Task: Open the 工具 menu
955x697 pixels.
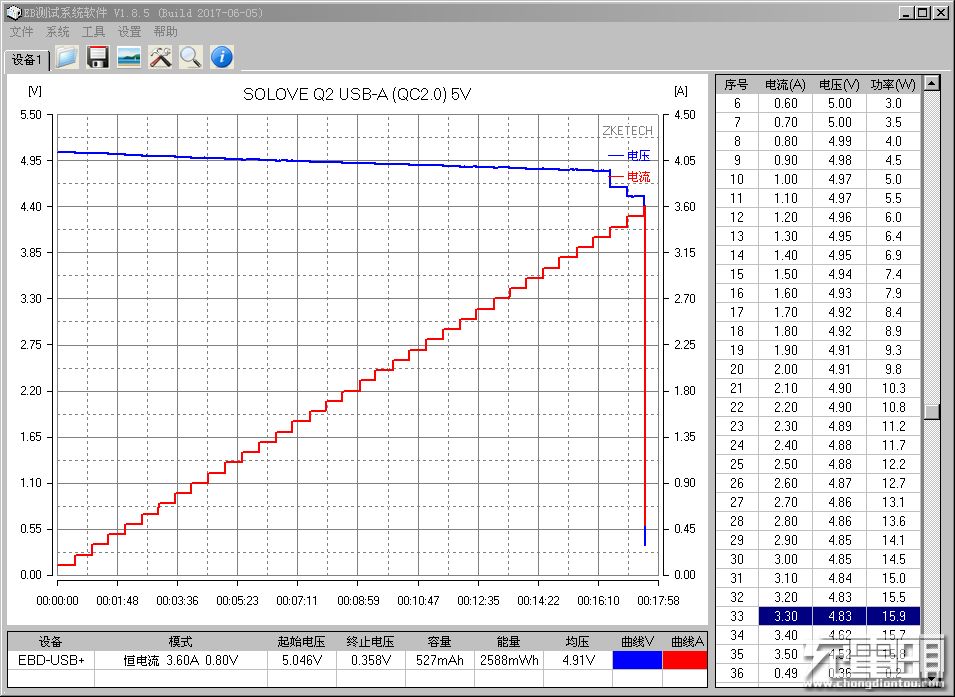Action: [93, 32]
